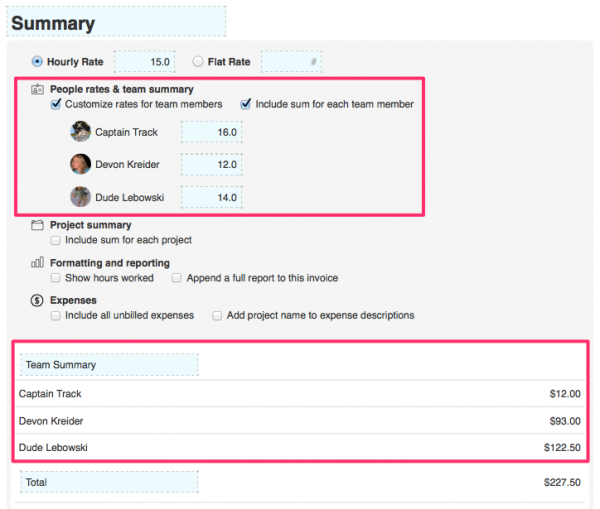Select the Flat Rate option
The image size is (600, 509).
[x=198, y=61]
